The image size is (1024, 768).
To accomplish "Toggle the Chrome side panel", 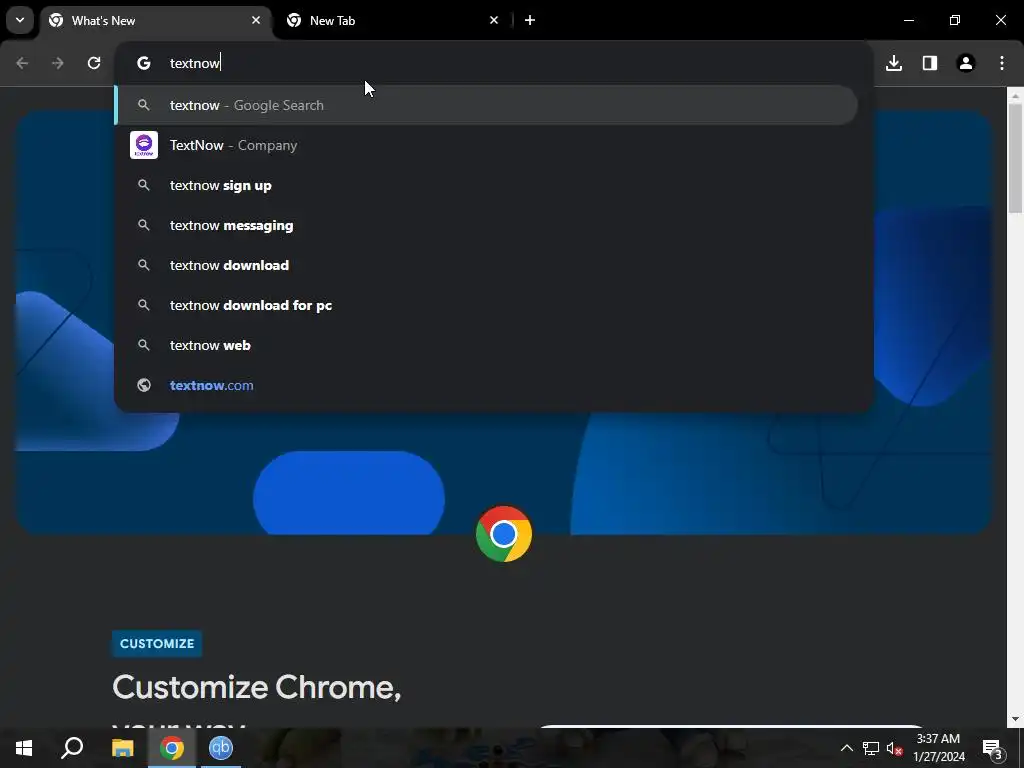I will 930,63.
